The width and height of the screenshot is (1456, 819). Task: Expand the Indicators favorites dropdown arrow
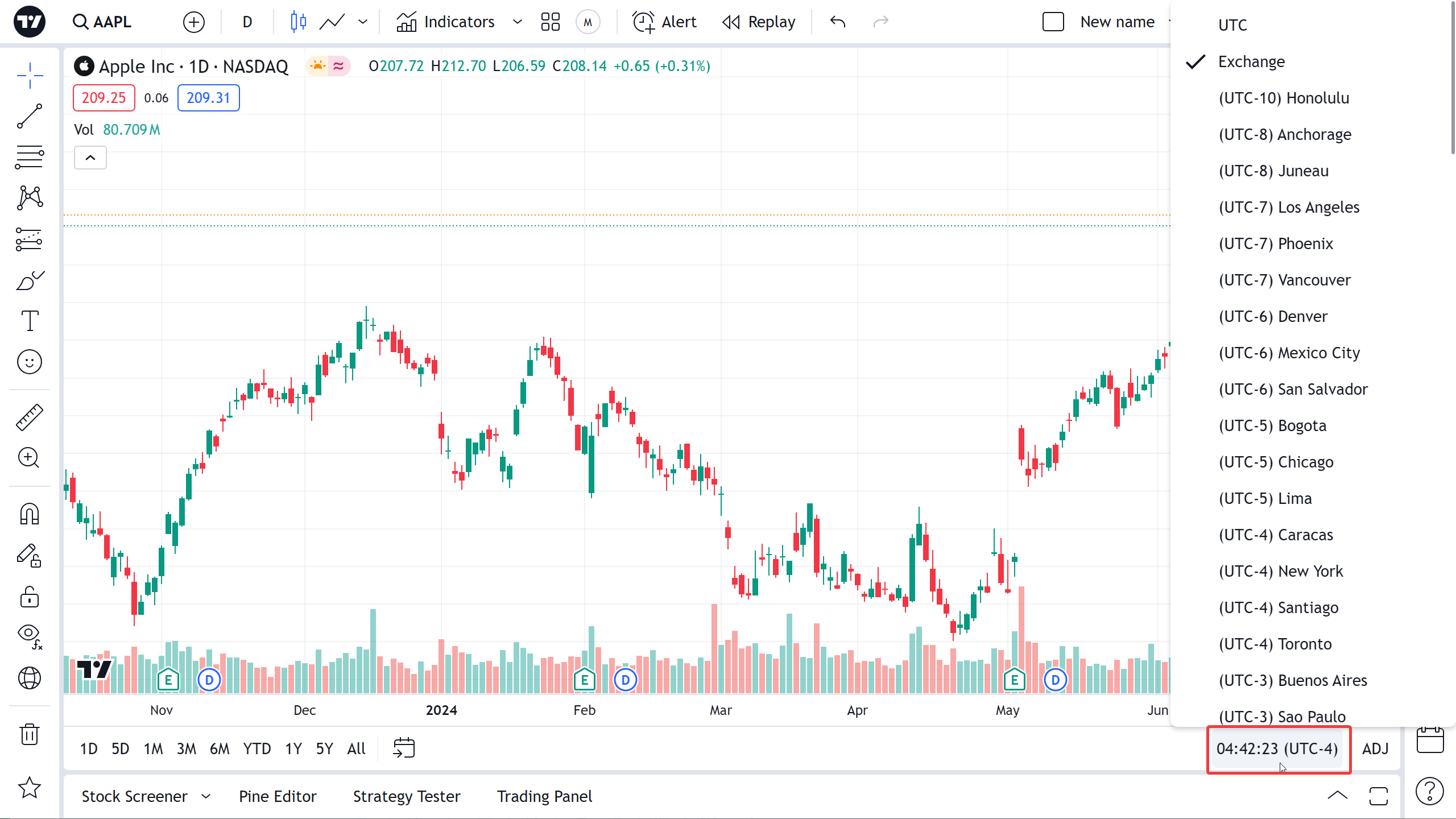[x=517, y=22]
